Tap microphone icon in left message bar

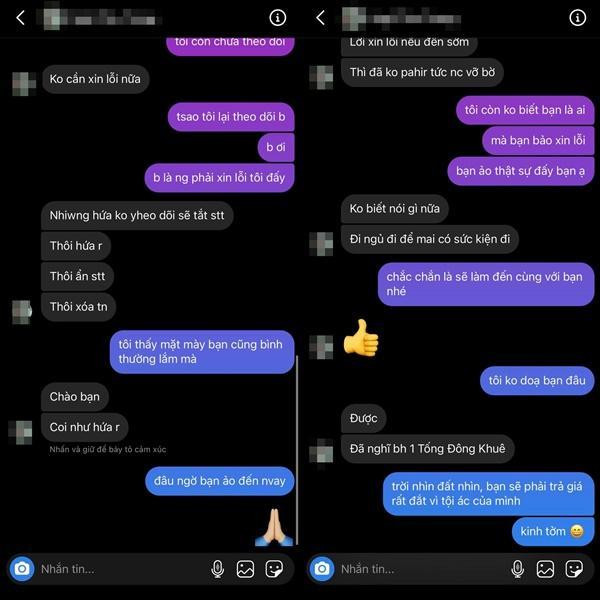(217, 569)
